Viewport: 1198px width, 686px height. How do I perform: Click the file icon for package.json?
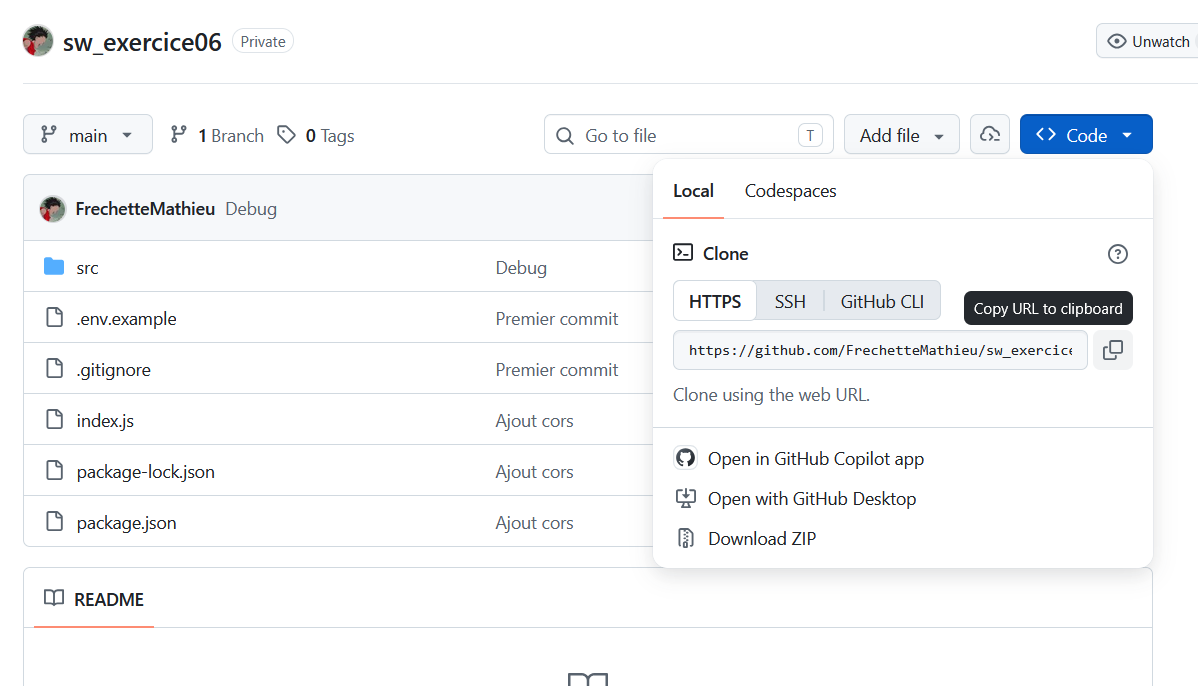54,521
